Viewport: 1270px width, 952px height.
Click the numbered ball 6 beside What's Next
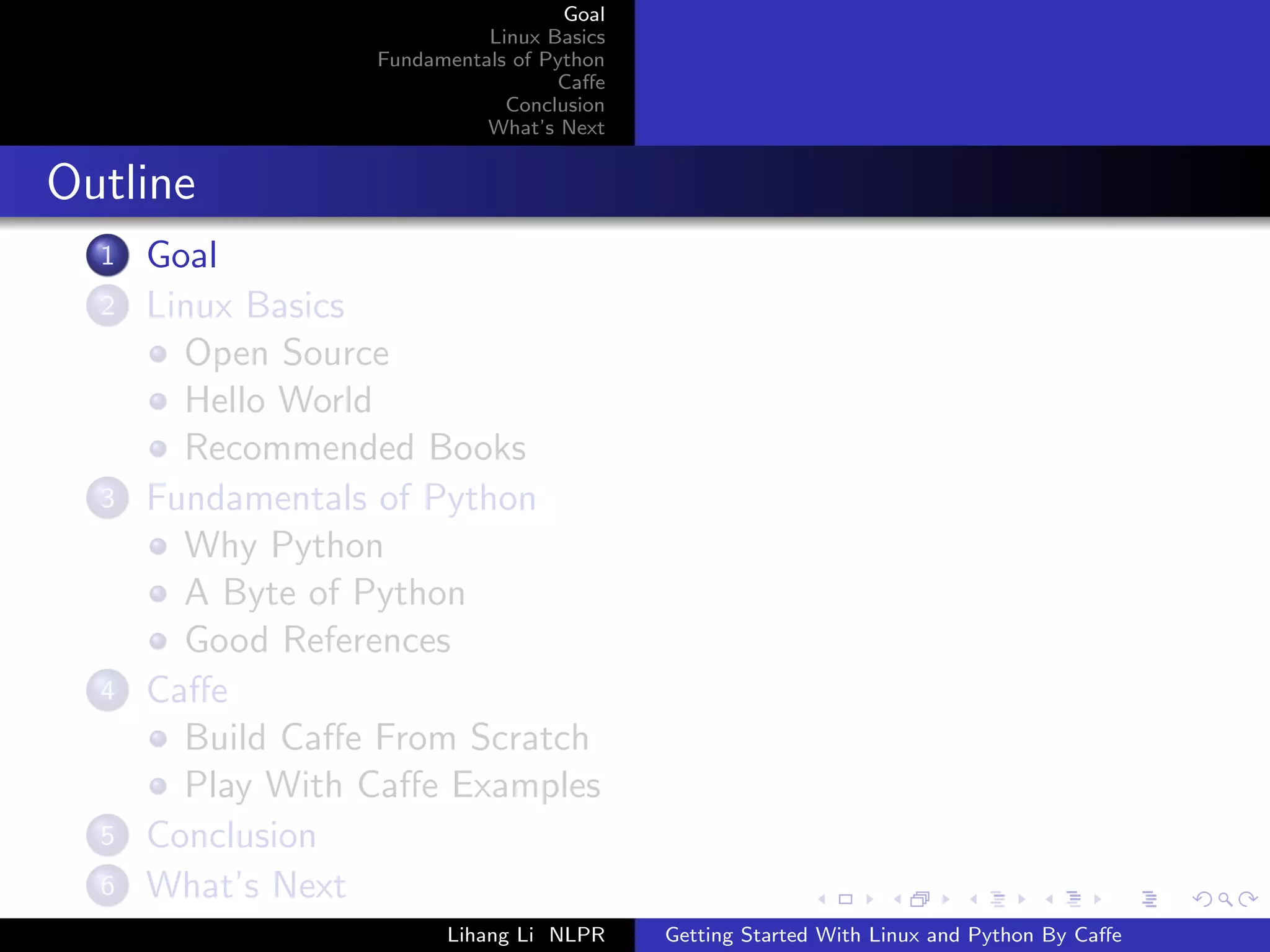107,885
